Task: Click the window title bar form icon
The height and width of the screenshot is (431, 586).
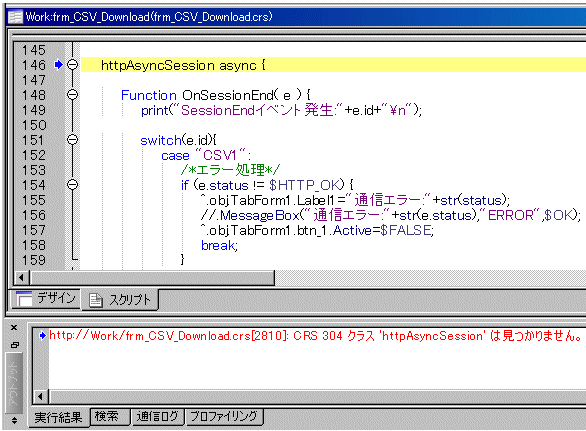Action: (x=15, y=17)
